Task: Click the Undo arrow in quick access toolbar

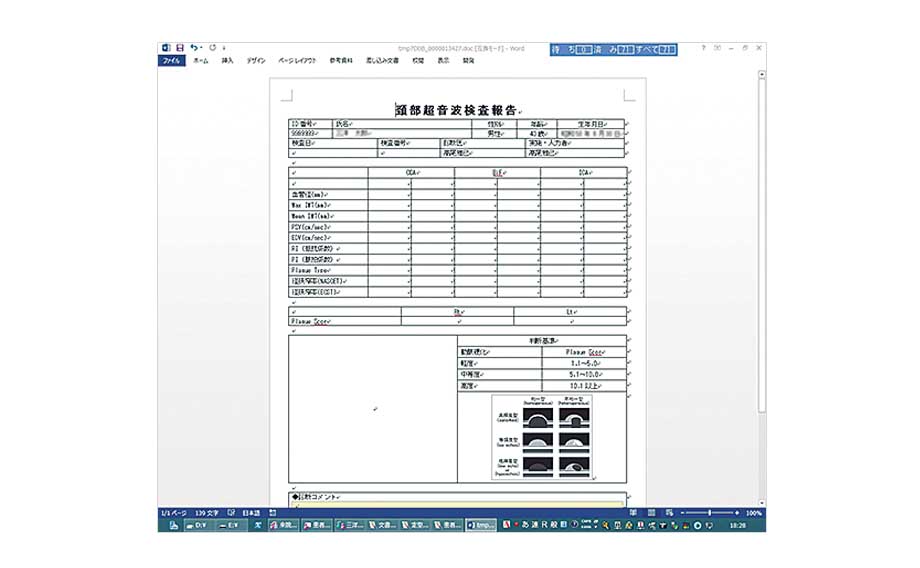Action: [192, 48]
